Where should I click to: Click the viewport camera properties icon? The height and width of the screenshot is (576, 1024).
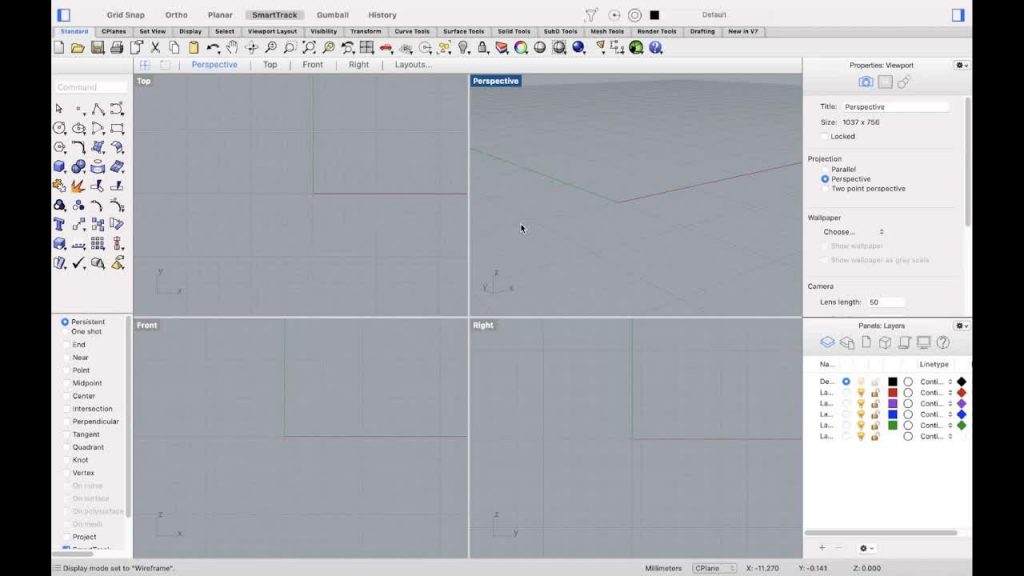coord(866,82)
